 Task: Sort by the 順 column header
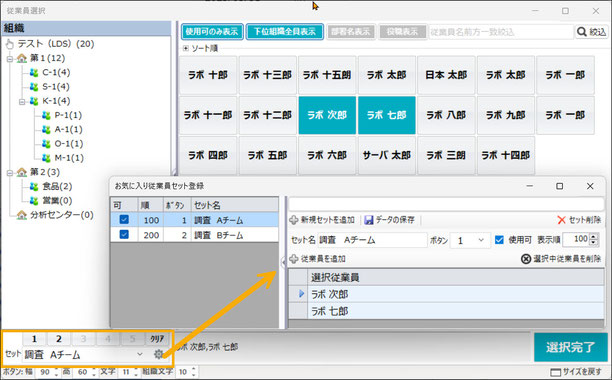coord(151,205)
